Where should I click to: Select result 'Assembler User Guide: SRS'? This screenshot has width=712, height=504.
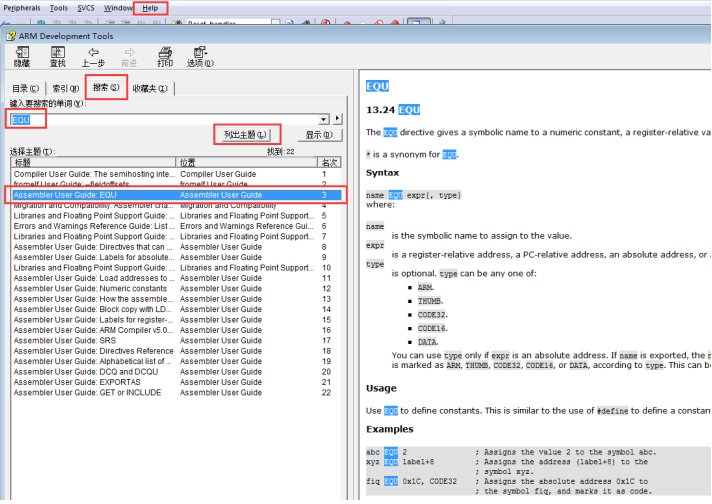[x=176, y=341]
